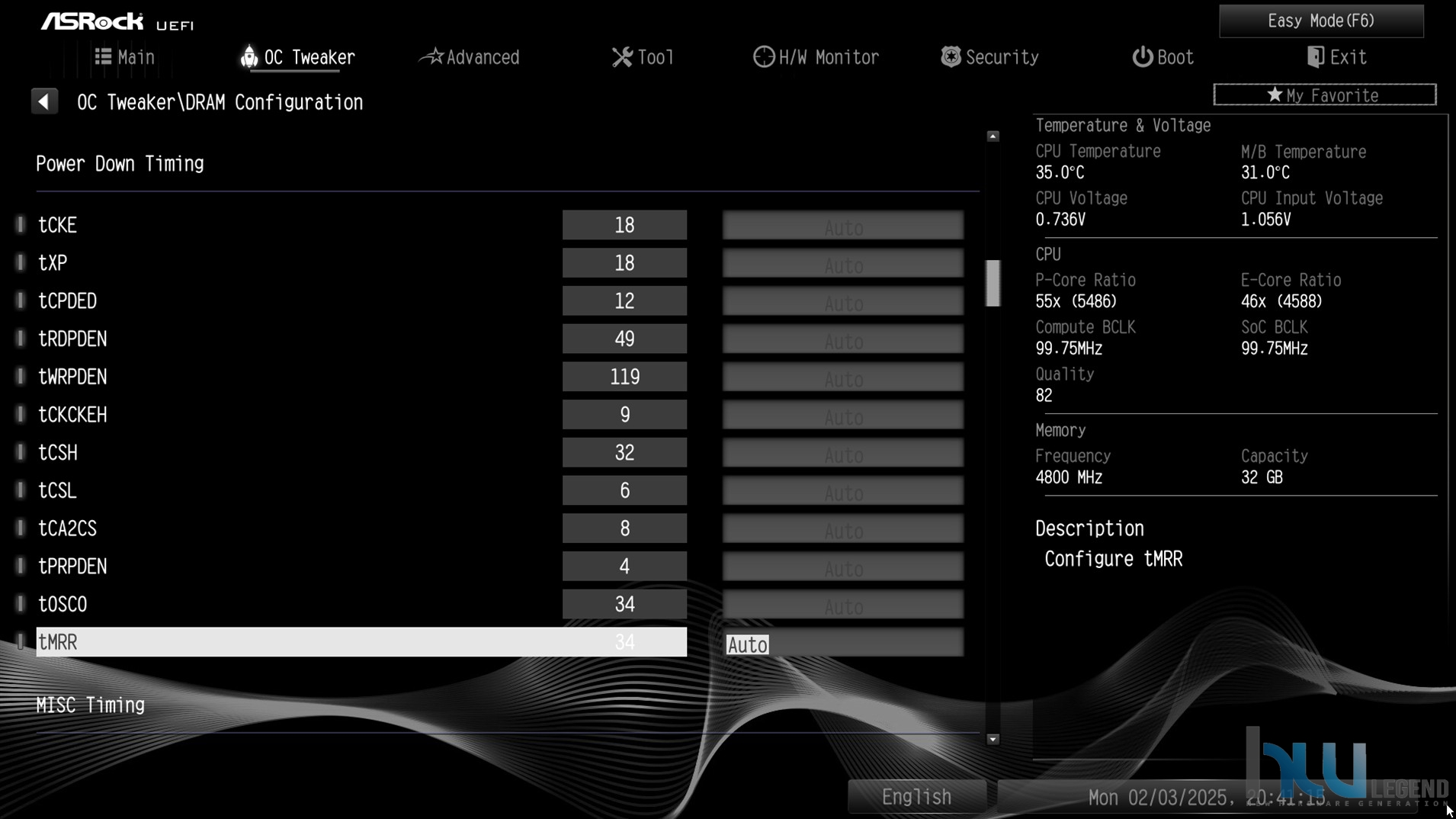Screen dimensions: 1456x819
Task: Open the Tool tab
Action: 643,57
